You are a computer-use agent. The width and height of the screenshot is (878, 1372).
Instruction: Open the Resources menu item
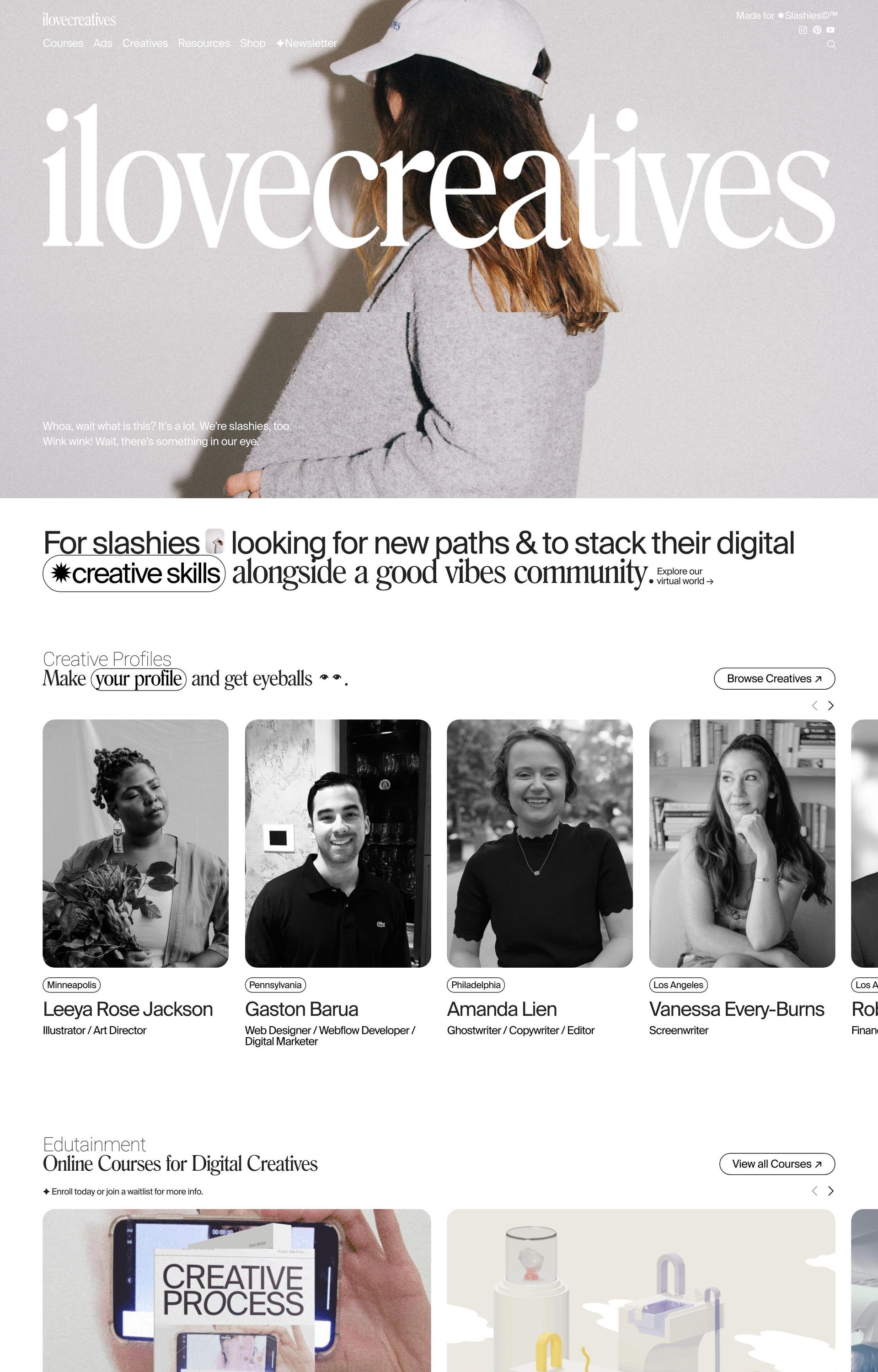[204, 43]
